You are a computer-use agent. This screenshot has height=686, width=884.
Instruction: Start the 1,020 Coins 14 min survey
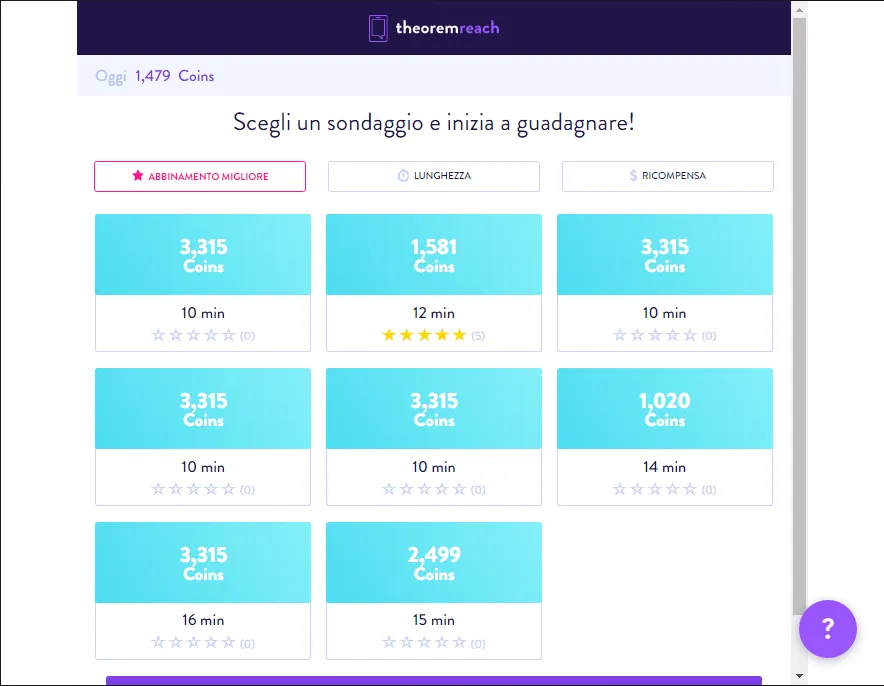click(x=665, y=436)
